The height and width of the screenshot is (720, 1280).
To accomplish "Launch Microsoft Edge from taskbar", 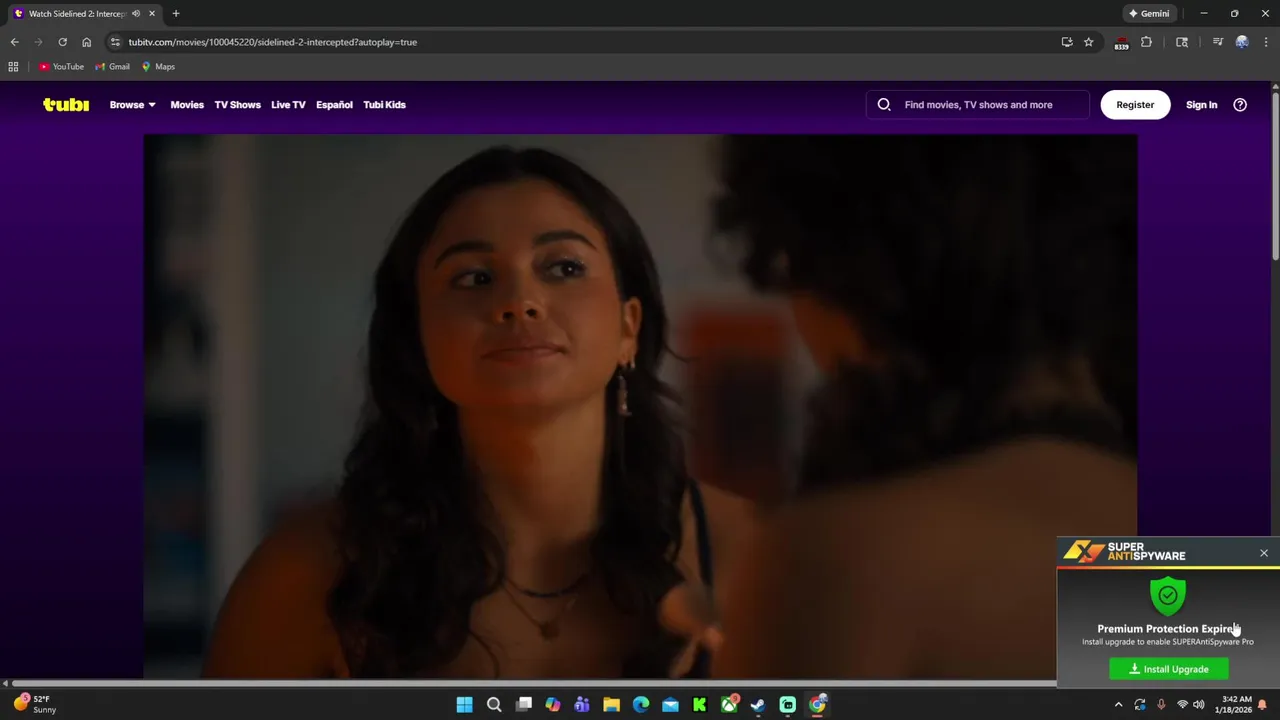I will (x=641, y=705).
